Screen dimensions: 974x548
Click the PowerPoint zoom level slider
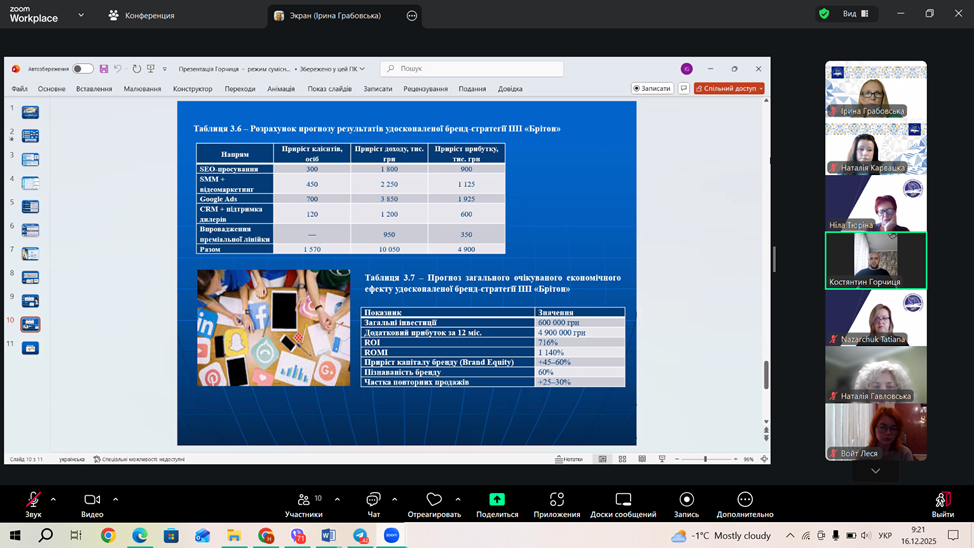705,459
